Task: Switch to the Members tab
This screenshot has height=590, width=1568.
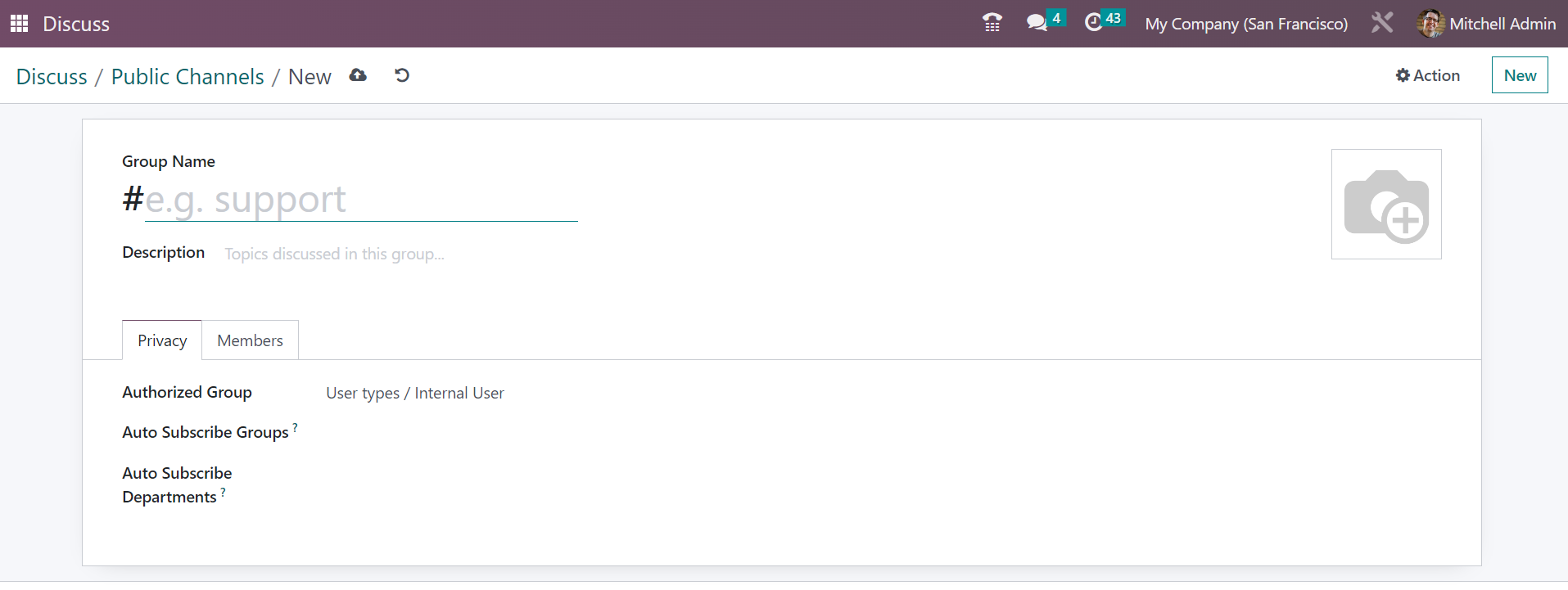Action: [250, 340]
